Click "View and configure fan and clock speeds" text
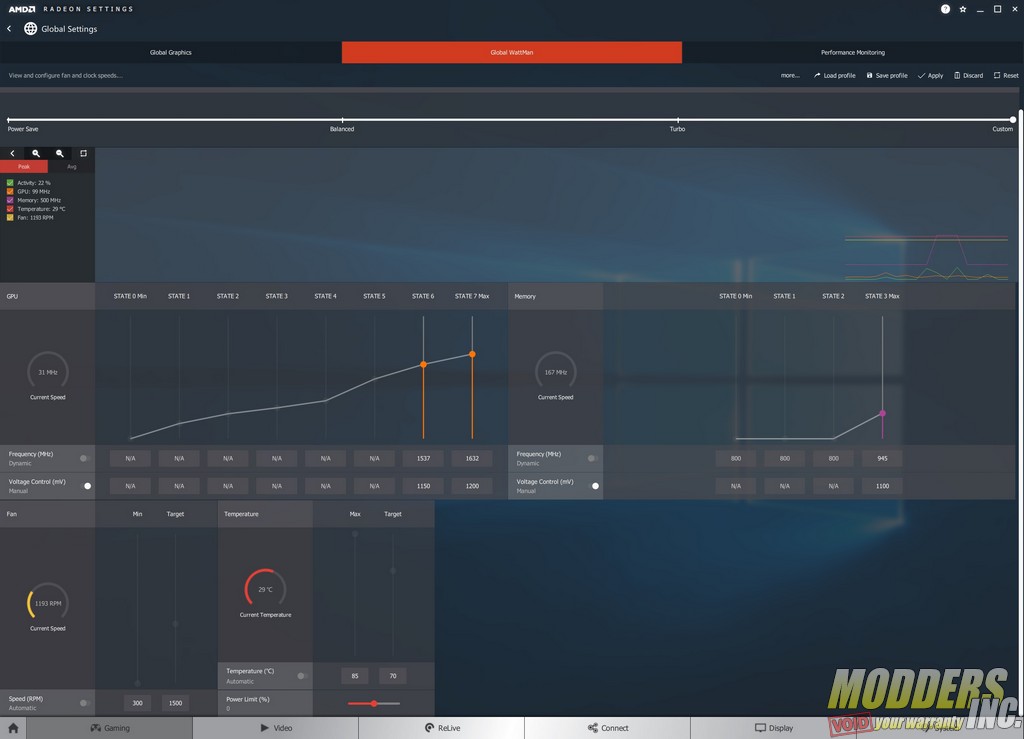The width and height of the screenshot is (1024, 739). 65,75
